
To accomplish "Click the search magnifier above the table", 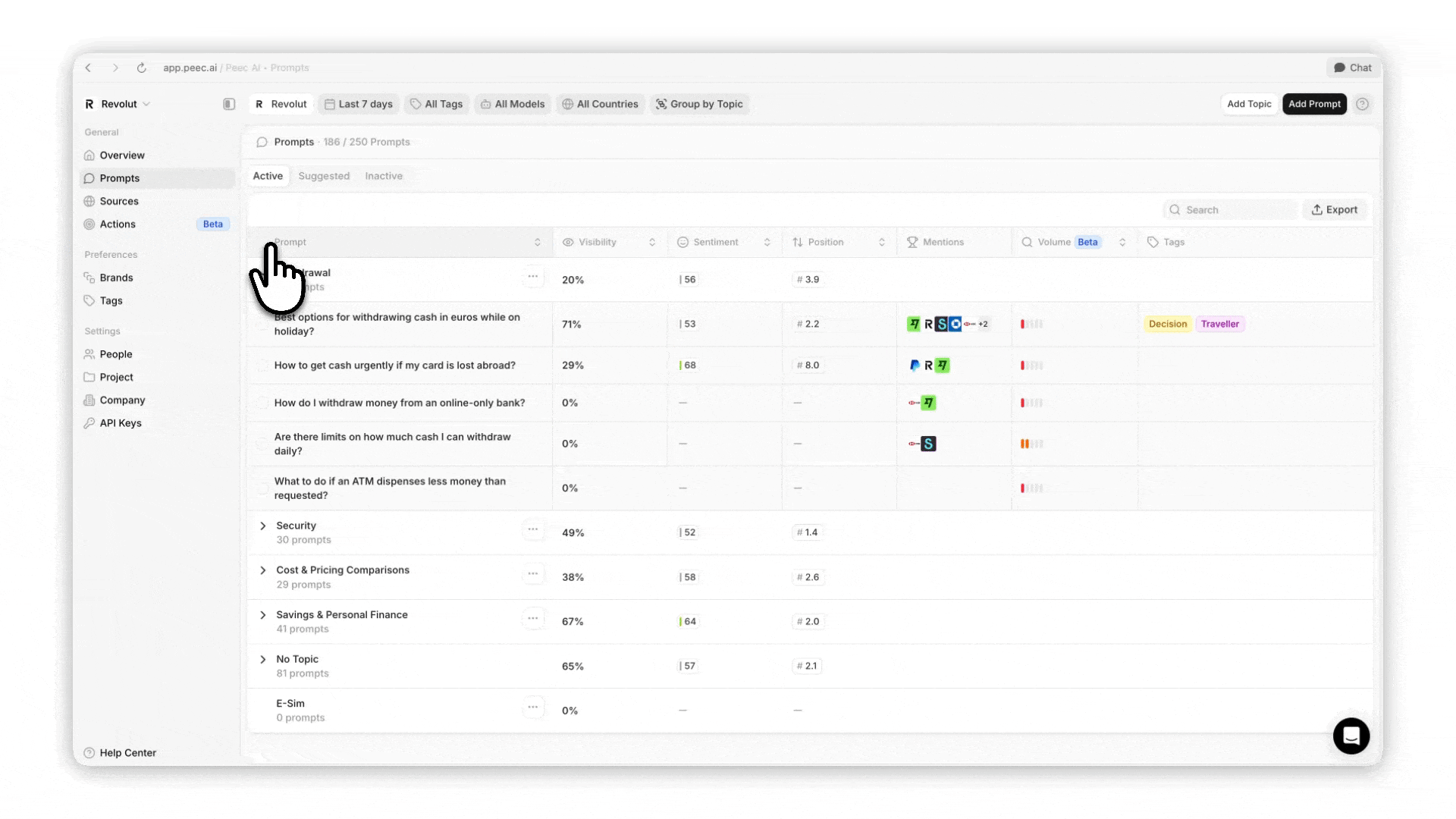I will point(1175,209).
